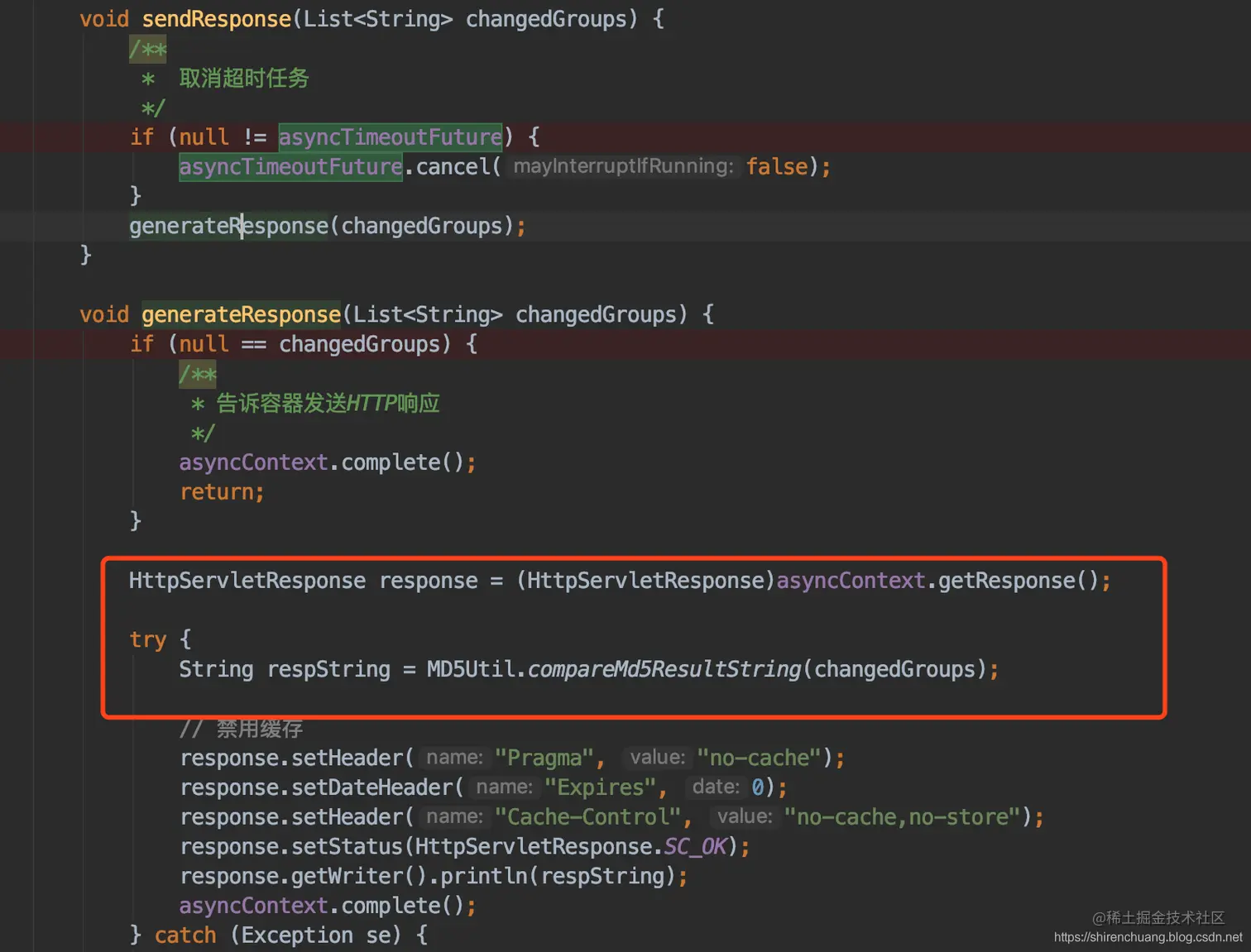Image resolution: width=1251 pixels, height=952 pixels.
Task: Click the respString variable declaration
Action: [328, 670]
